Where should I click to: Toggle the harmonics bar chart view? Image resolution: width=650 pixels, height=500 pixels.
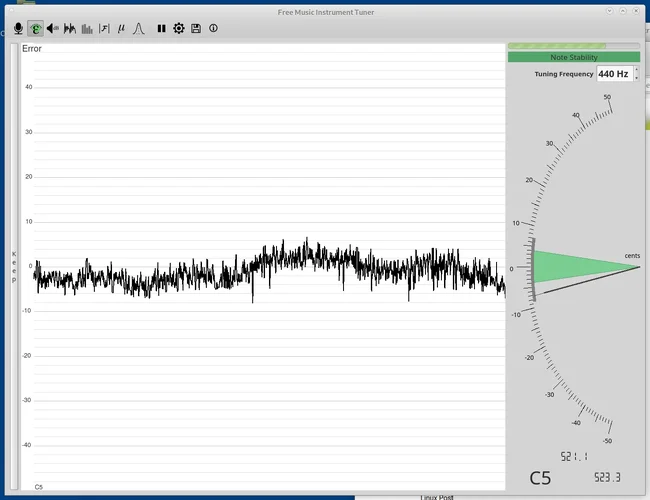(x=87, y=28)
